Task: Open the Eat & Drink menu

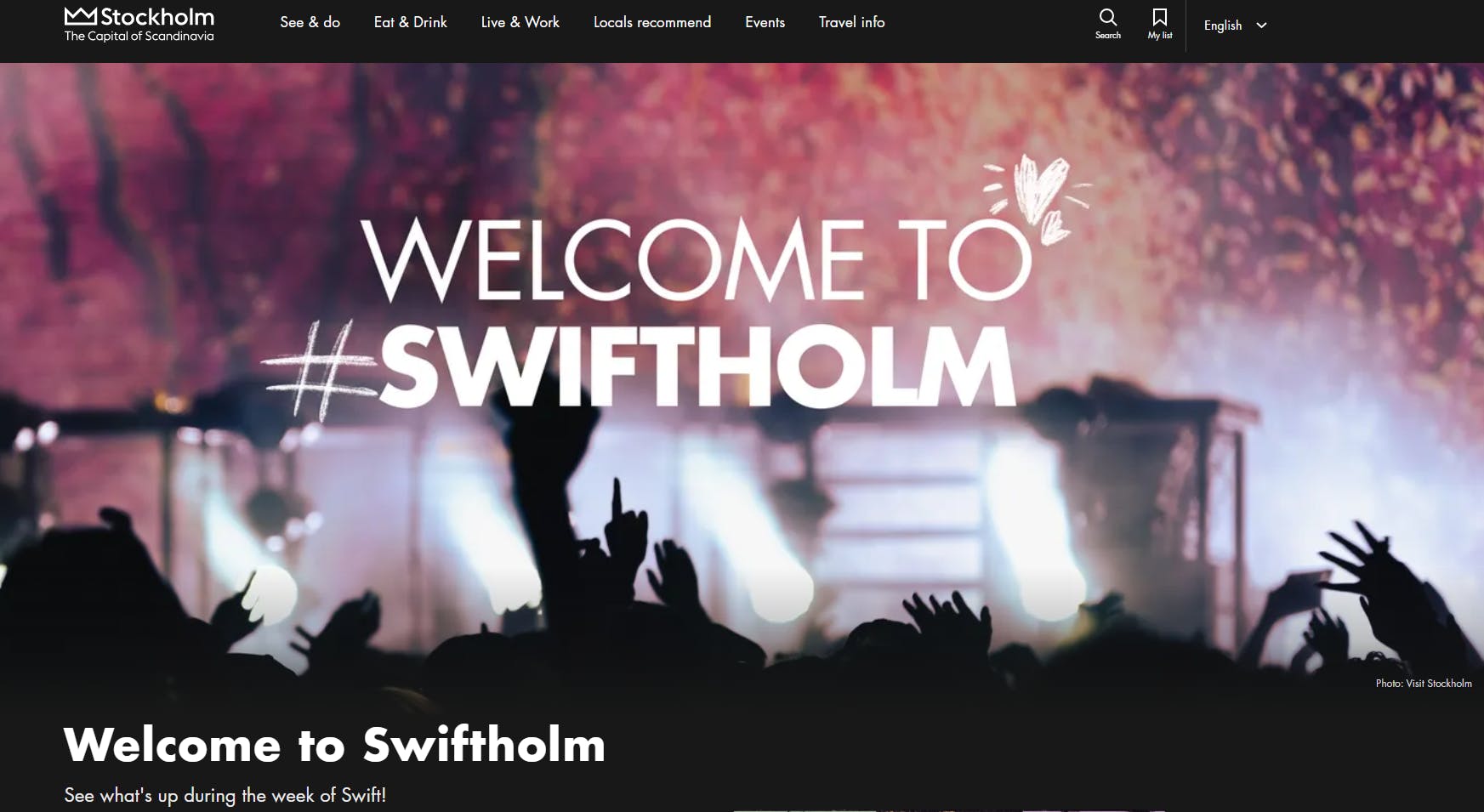Action: pos(410,22)
